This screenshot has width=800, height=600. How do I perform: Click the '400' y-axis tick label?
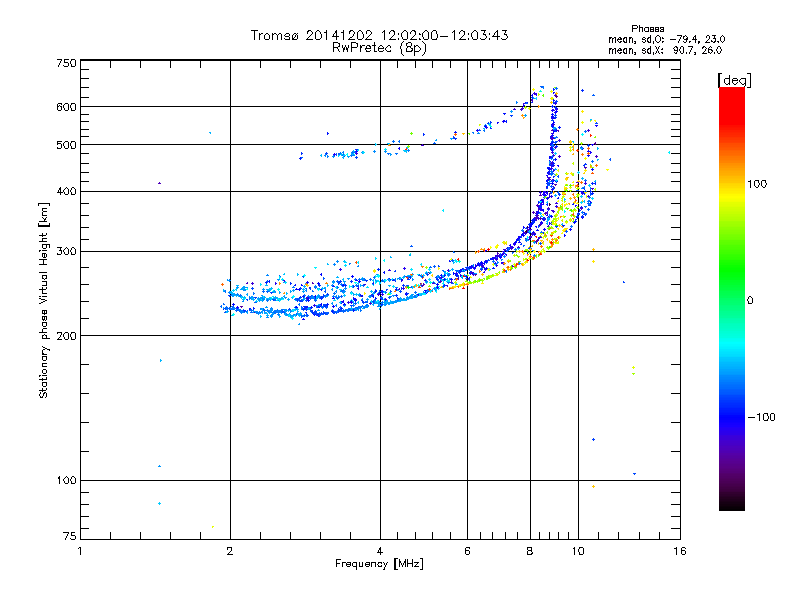[x=66, y=192]
